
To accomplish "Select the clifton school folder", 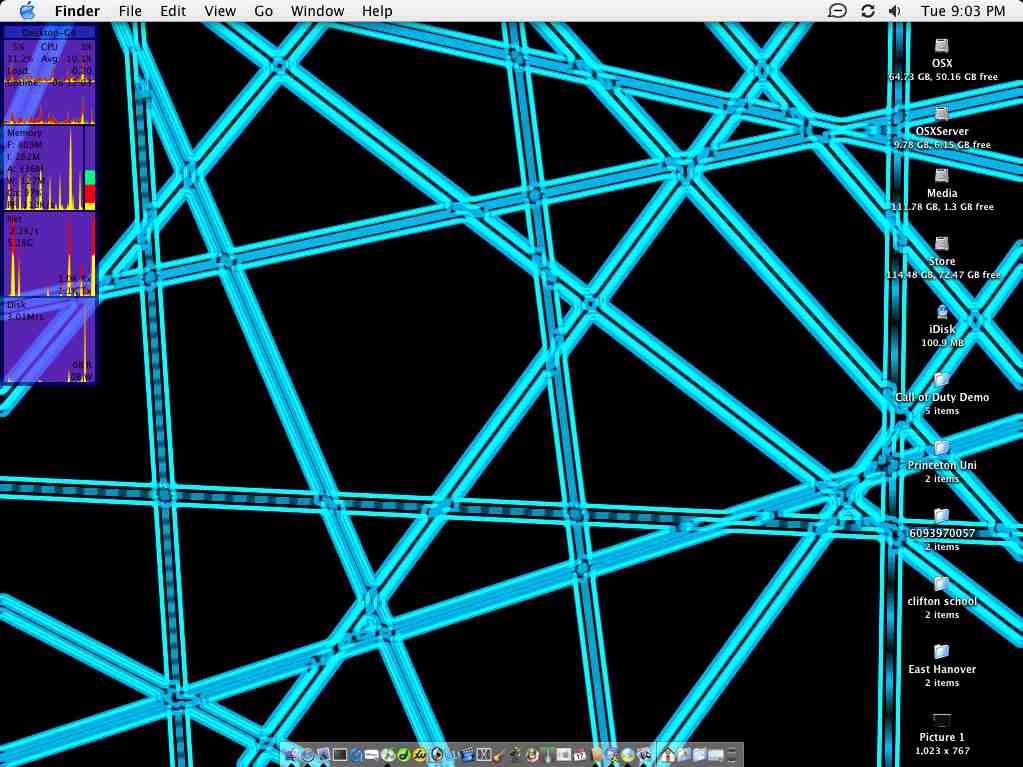I will click(x=941, y=584).
